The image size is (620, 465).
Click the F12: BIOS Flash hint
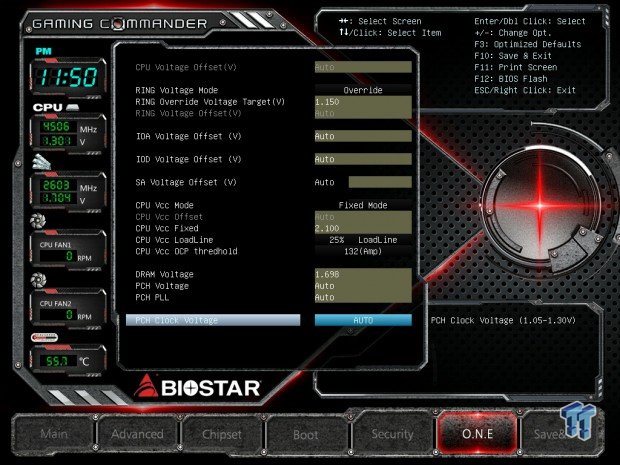(x=511, y=79)
